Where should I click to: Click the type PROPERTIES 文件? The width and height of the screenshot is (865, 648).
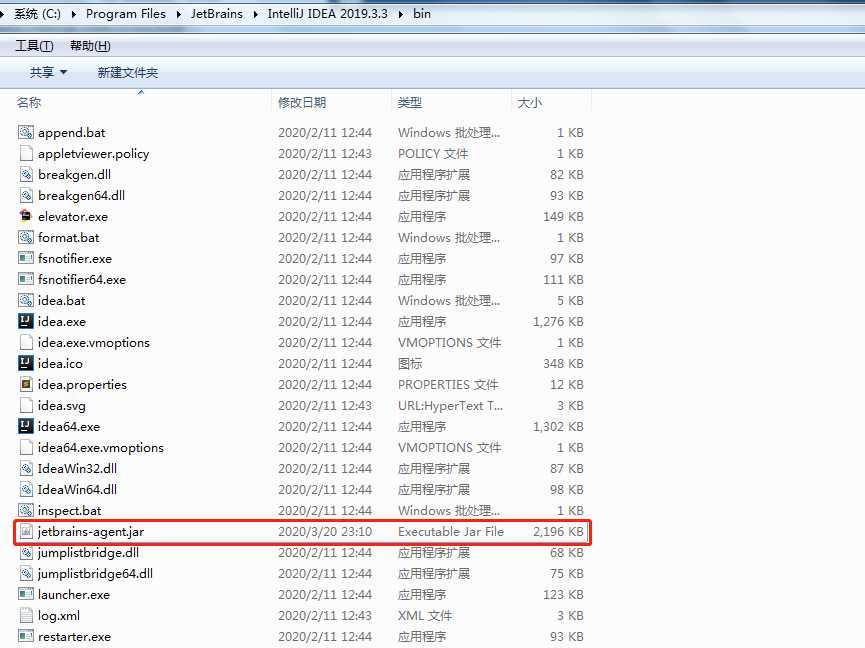click(448, 384)
